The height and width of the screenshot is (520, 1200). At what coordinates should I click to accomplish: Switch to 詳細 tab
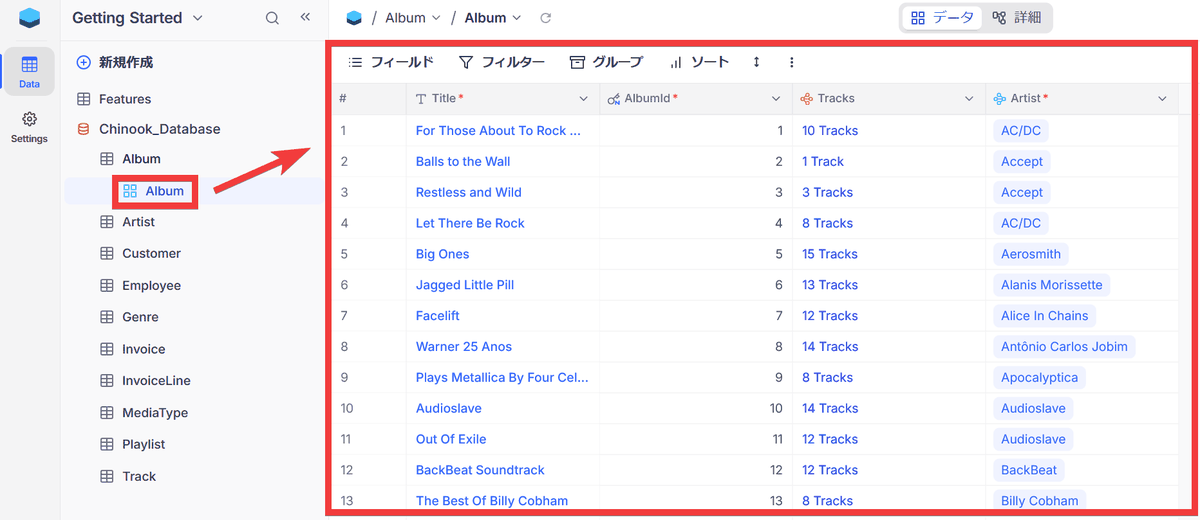point(1016,18)
